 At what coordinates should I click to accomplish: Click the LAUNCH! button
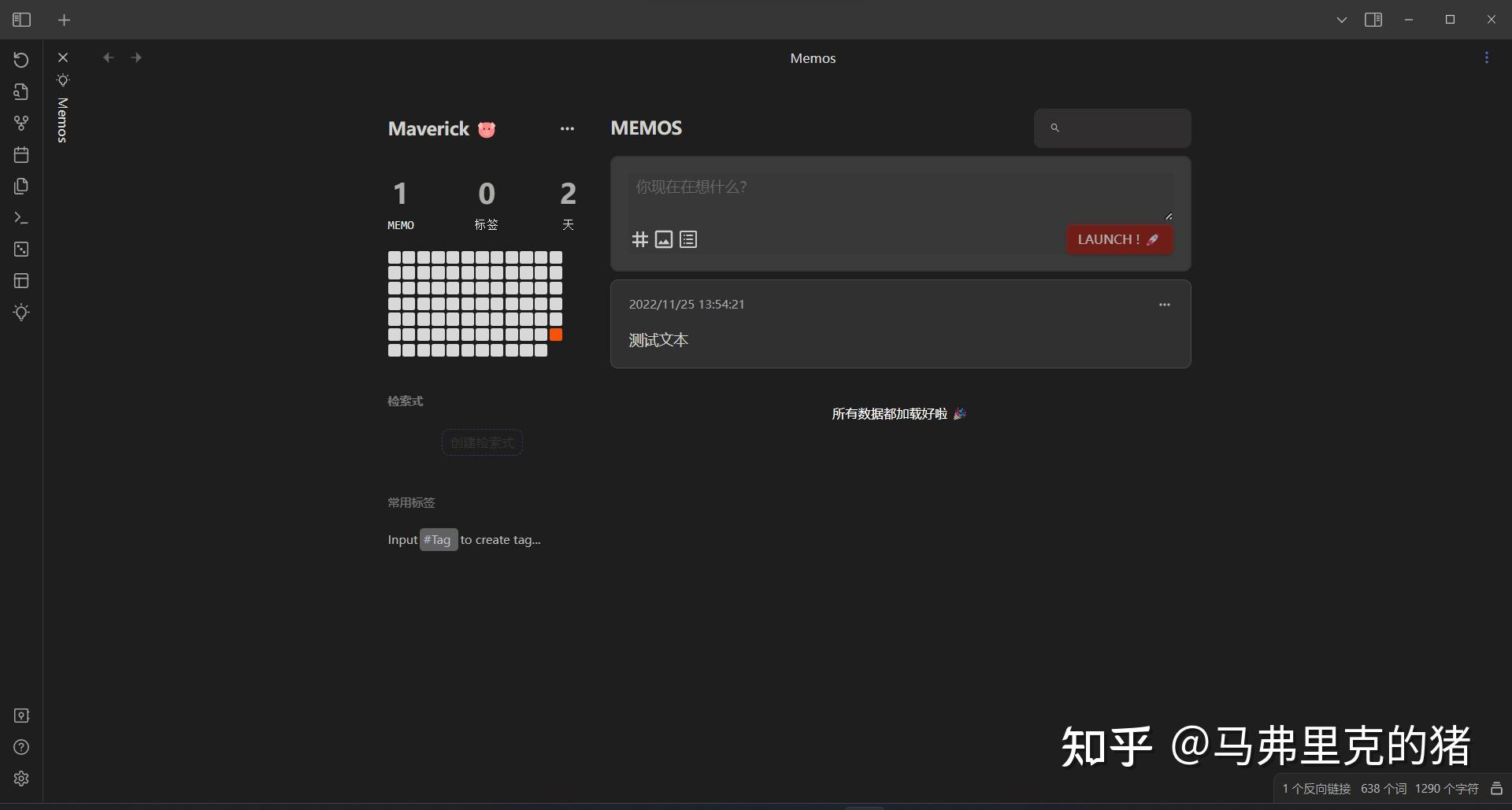1119,239
